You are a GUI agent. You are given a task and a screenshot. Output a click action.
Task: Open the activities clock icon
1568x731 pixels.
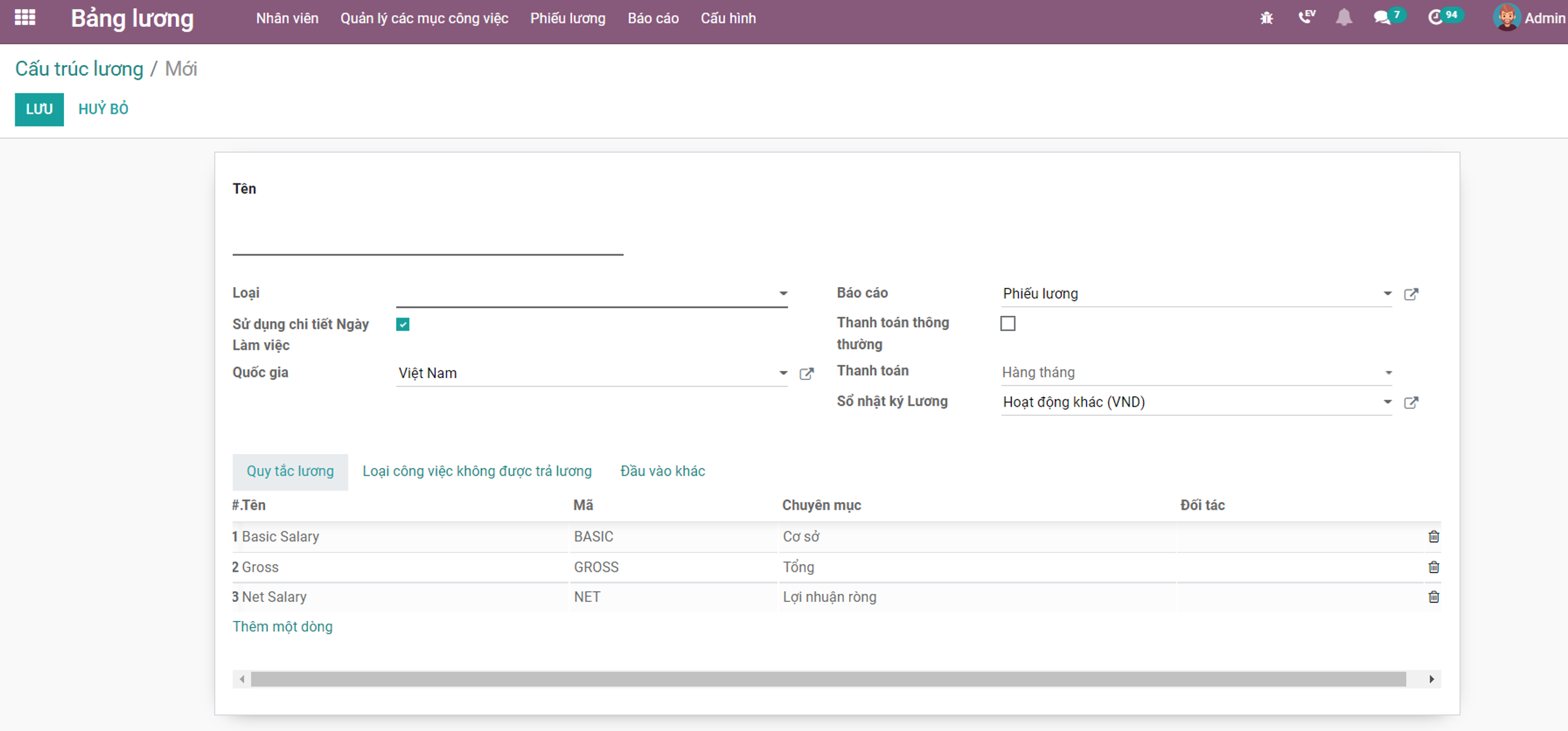(x=1436, y=18)
